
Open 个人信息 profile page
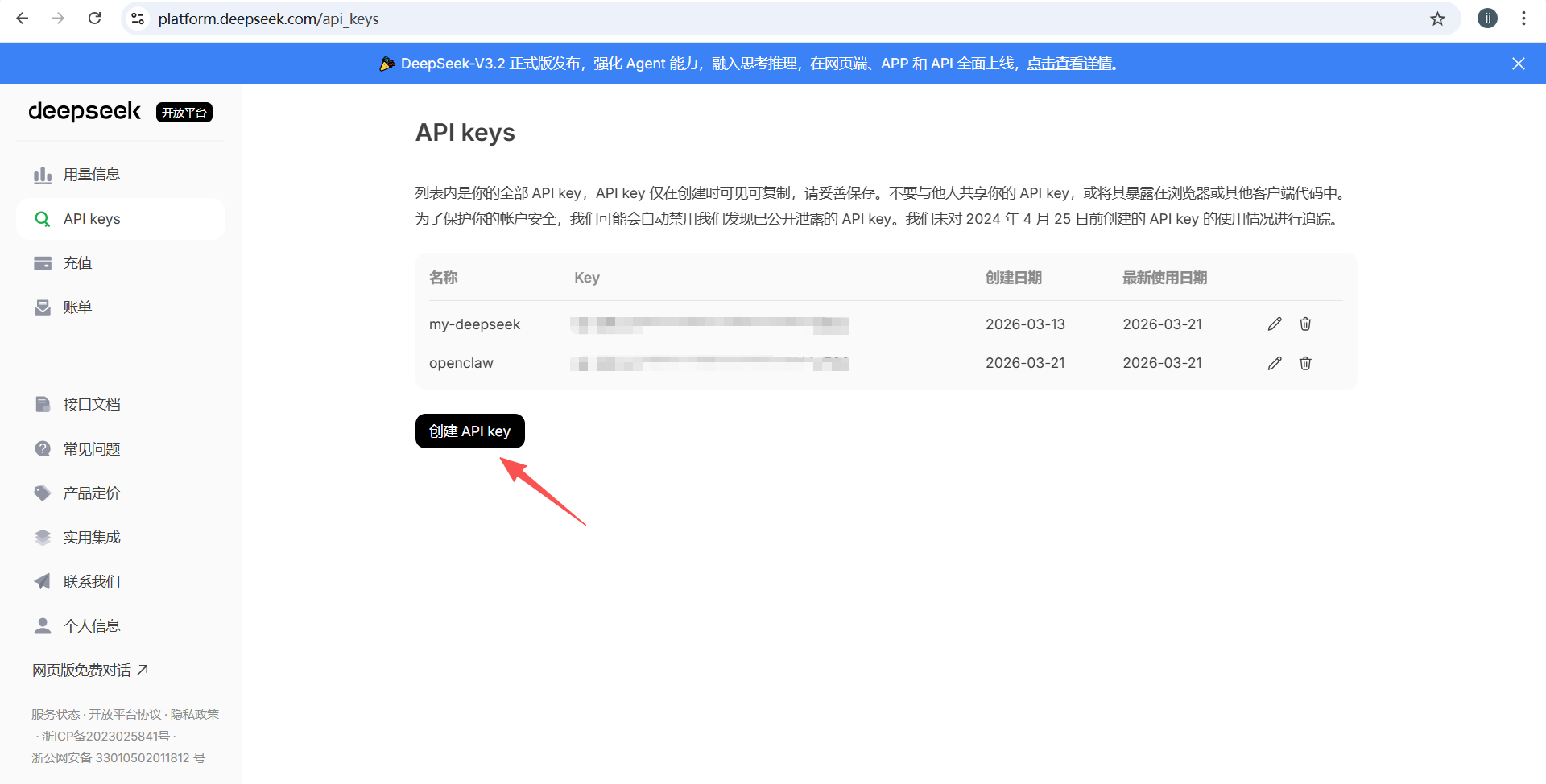[121, 625]
